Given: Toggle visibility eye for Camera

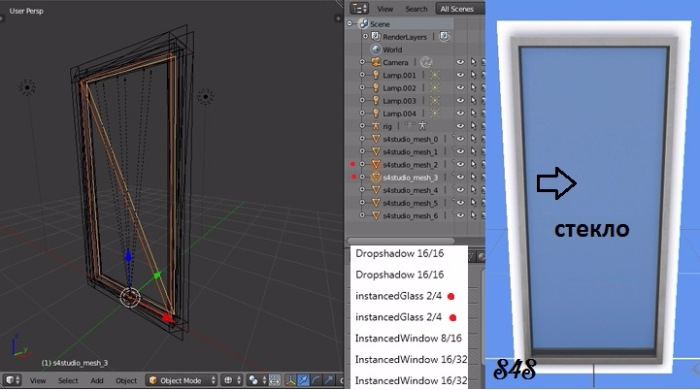Looking at the screenshot, I should [460, 62].
